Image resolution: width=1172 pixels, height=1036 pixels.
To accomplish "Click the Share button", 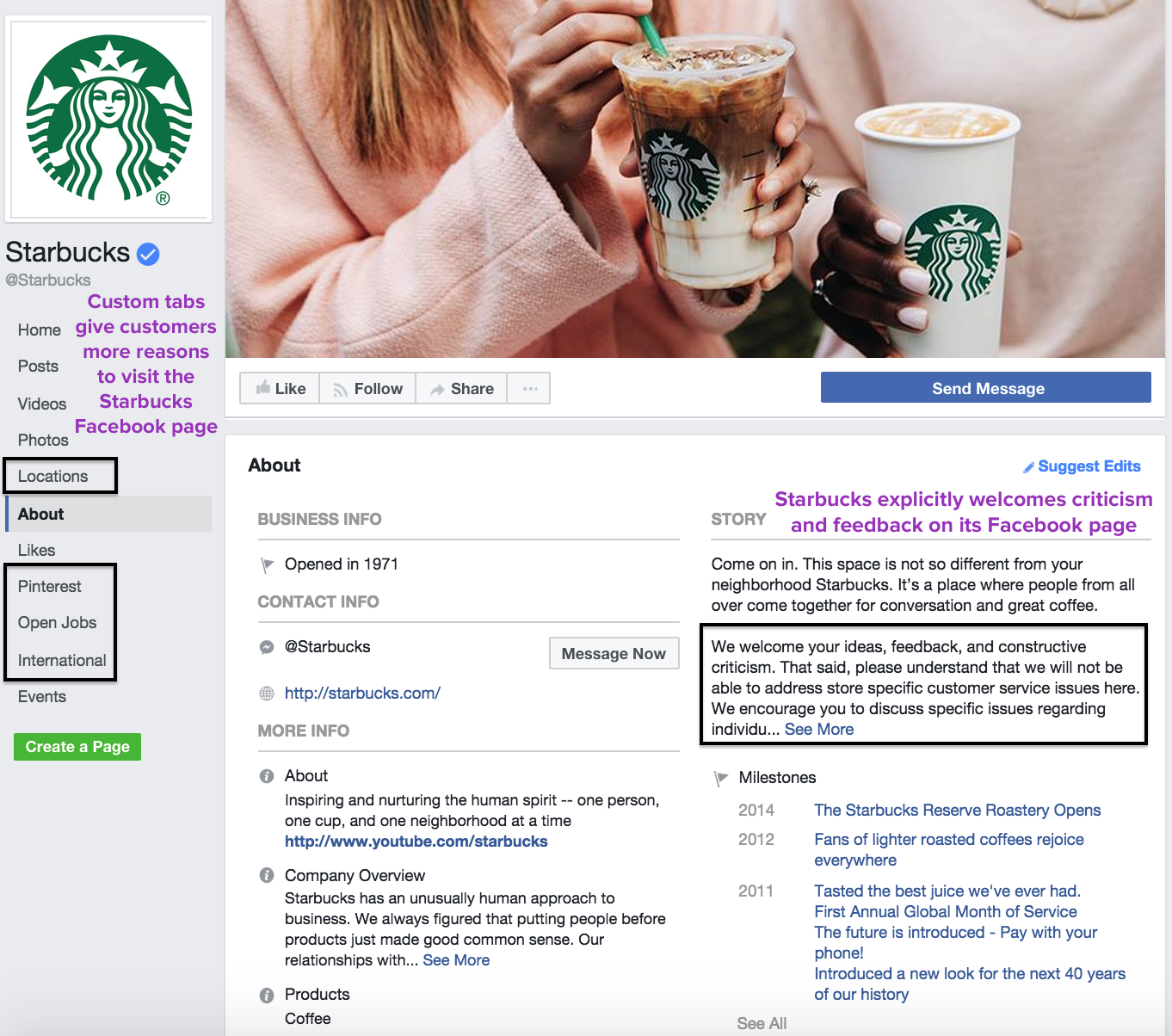I will 461,389.
